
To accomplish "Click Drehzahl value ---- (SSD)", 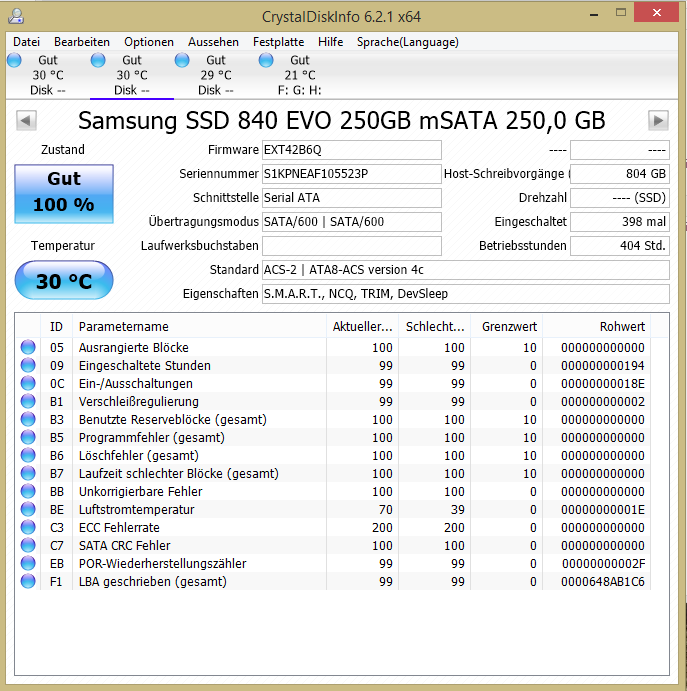I will [620, 198].
